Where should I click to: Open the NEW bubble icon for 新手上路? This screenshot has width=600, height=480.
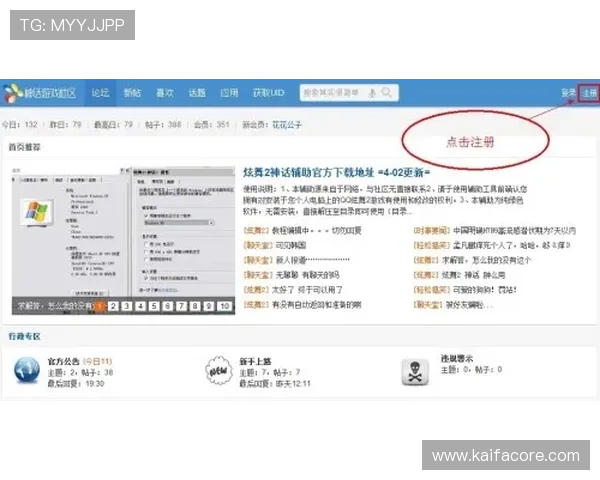[x=219, y=370]
